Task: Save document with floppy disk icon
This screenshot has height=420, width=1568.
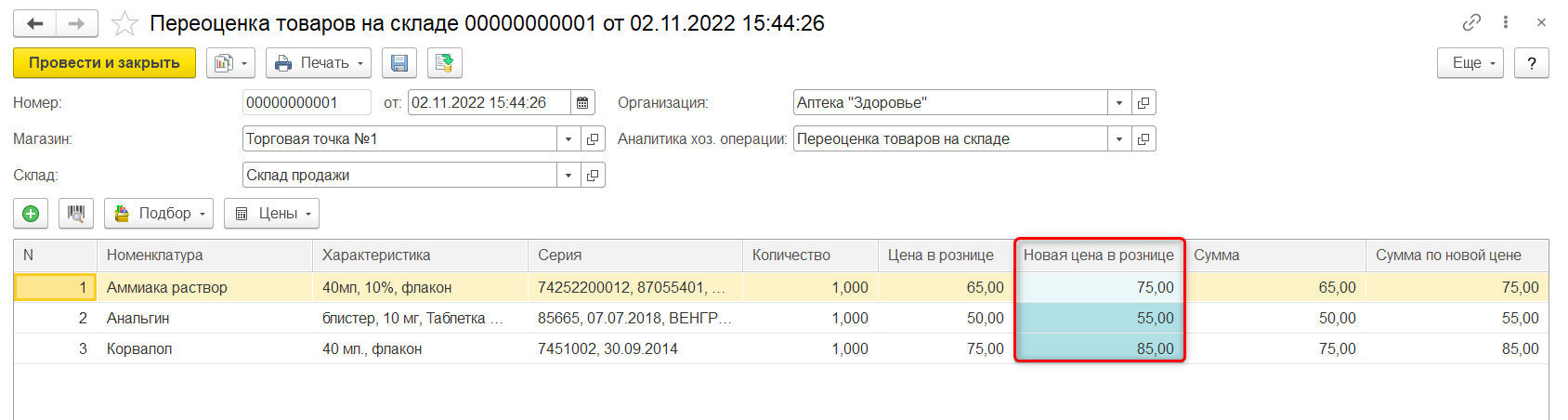Action: pyautogui.click(x=399, y=63)
